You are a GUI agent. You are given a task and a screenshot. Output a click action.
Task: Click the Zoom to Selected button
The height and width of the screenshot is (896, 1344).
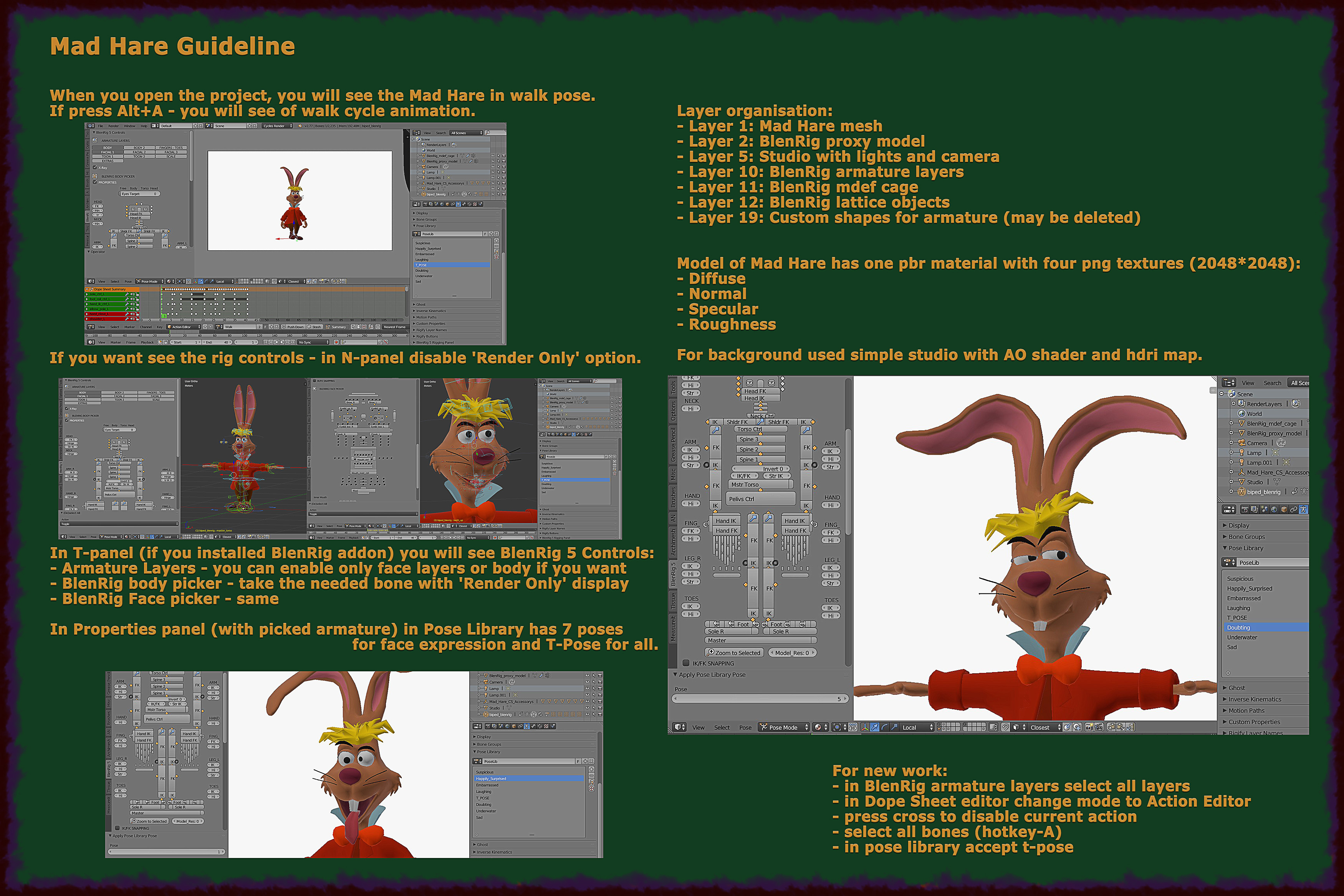(x=735, y=653)
